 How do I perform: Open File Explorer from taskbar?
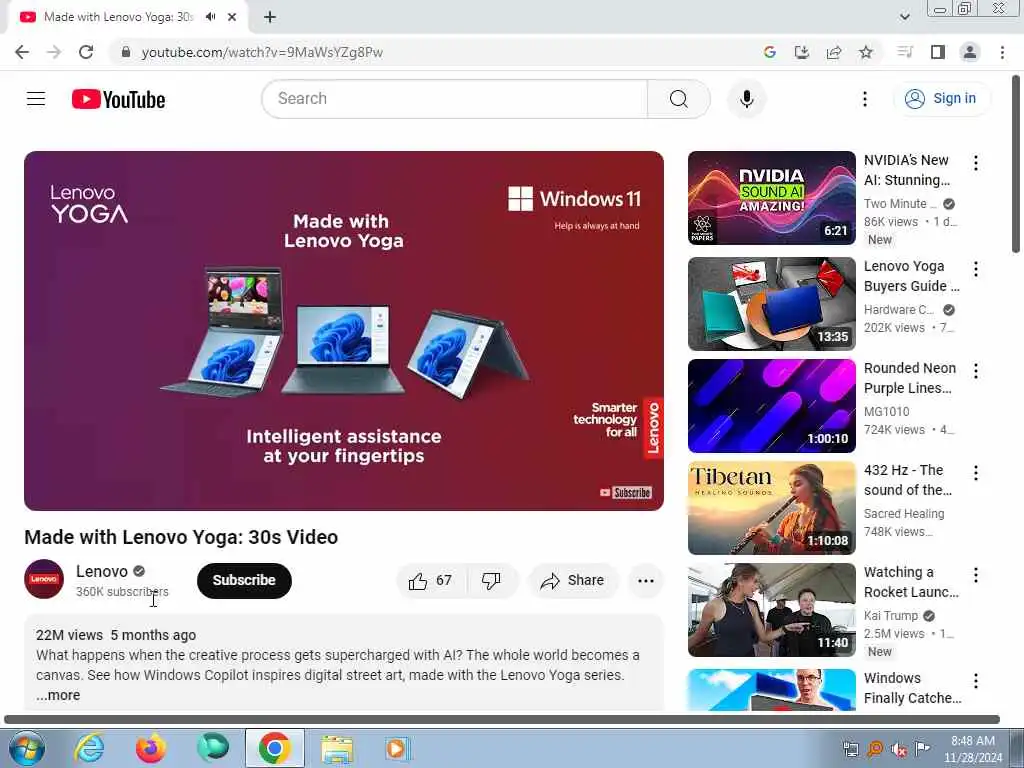pos(337,748)
